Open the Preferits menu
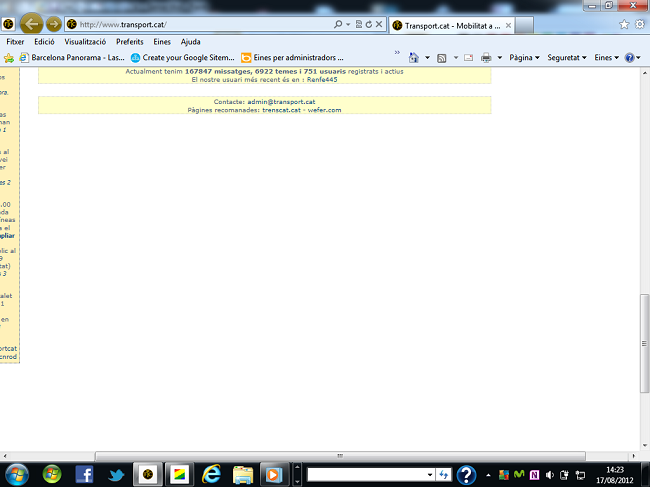 click(x=129, y=42)
